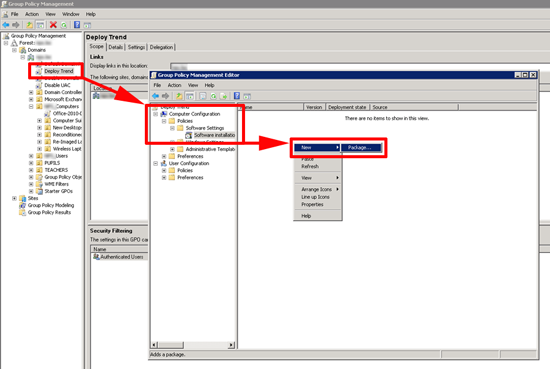This screenshot has height=369, width=550.
Task: Collapse Computer Configuration node
Action: 155,114
